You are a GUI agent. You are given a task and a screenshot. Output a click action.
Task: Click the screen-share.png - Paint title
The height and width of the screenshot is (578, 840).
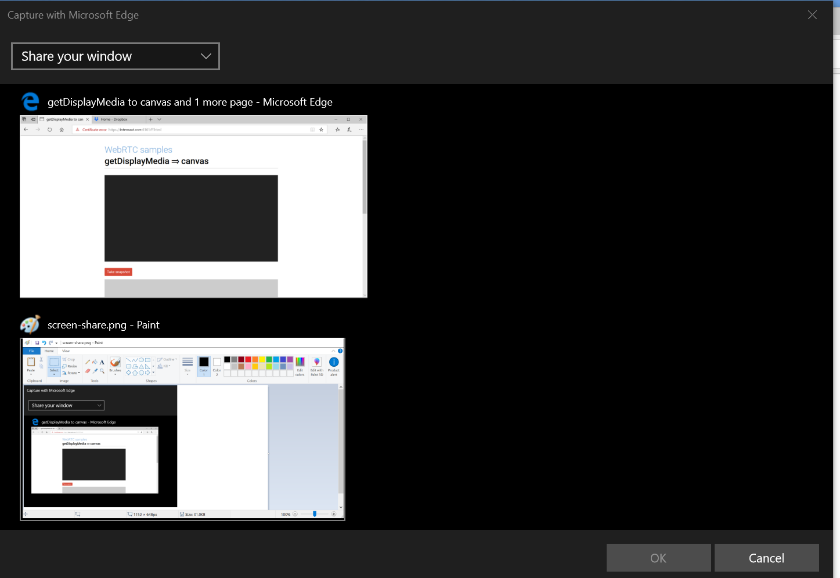[x=103, y=325]
